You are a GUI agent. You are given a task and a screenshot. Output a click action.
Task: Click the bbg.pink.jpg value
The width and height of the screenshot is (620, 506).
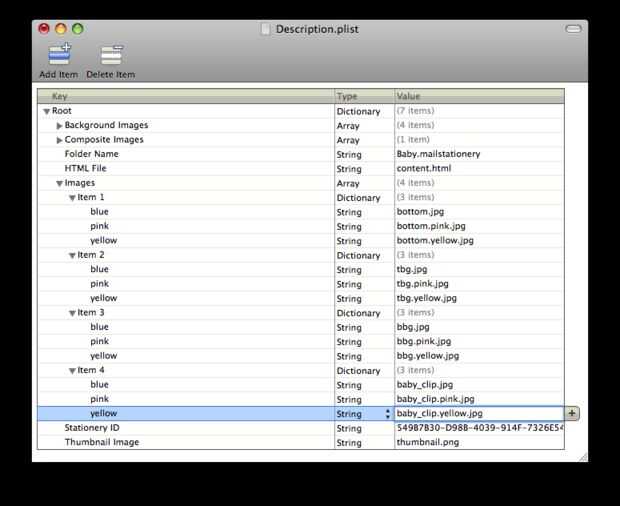(423, 341)
